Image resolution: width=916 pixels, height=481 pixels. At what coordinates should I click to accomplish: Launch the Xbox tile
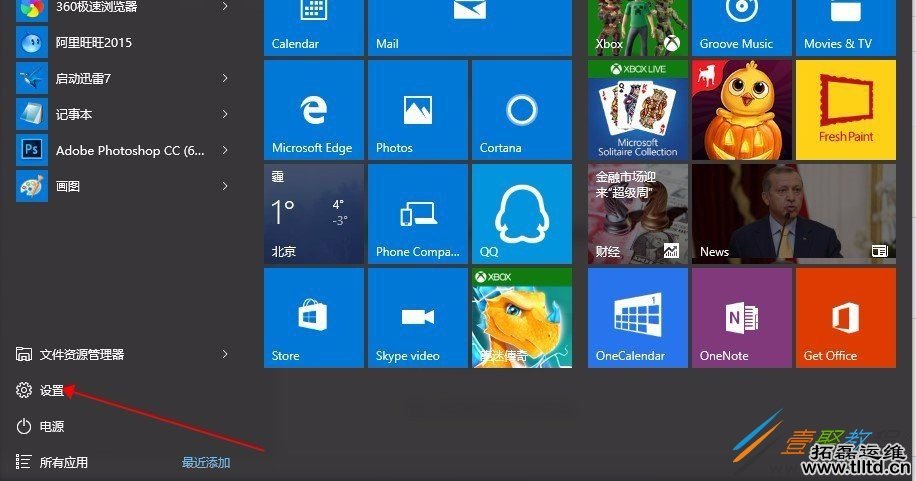(x=637, y=28)
